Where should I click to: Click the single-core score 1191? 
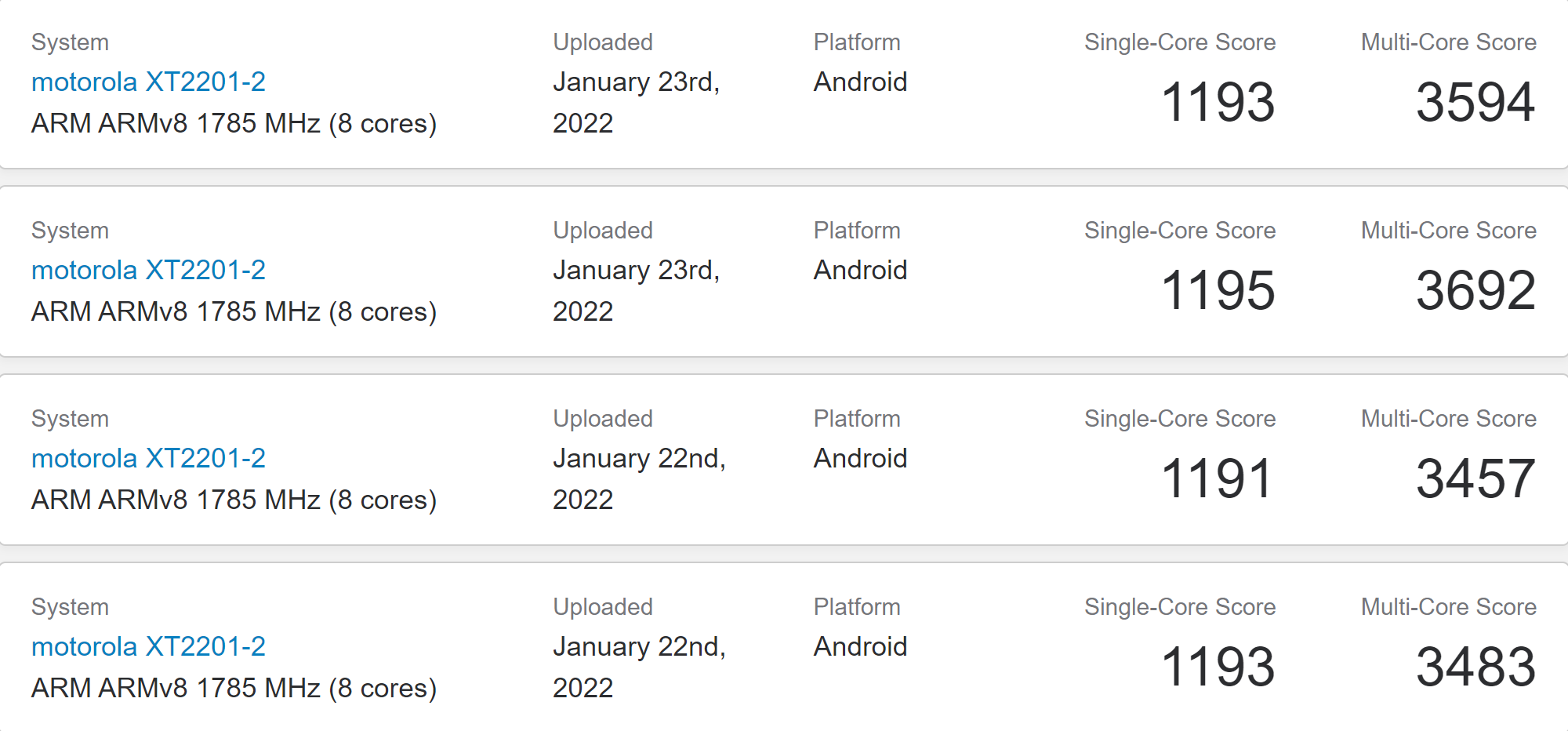pos(1216,478)
